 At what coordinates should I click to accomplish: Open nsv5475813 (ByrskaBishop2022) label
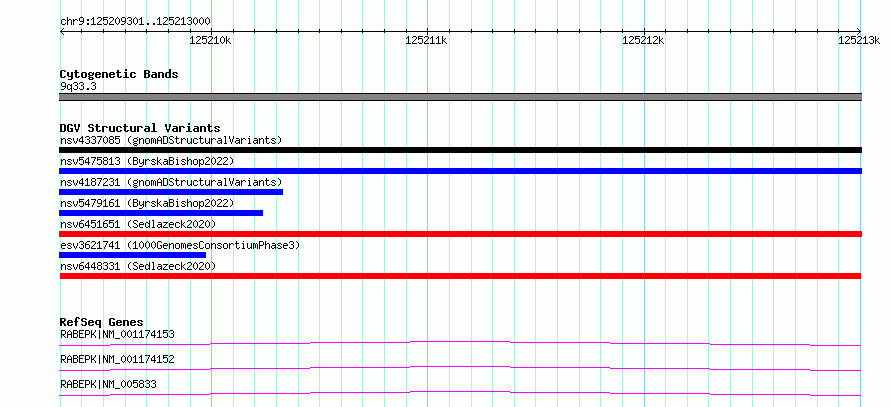pos(147,161)
